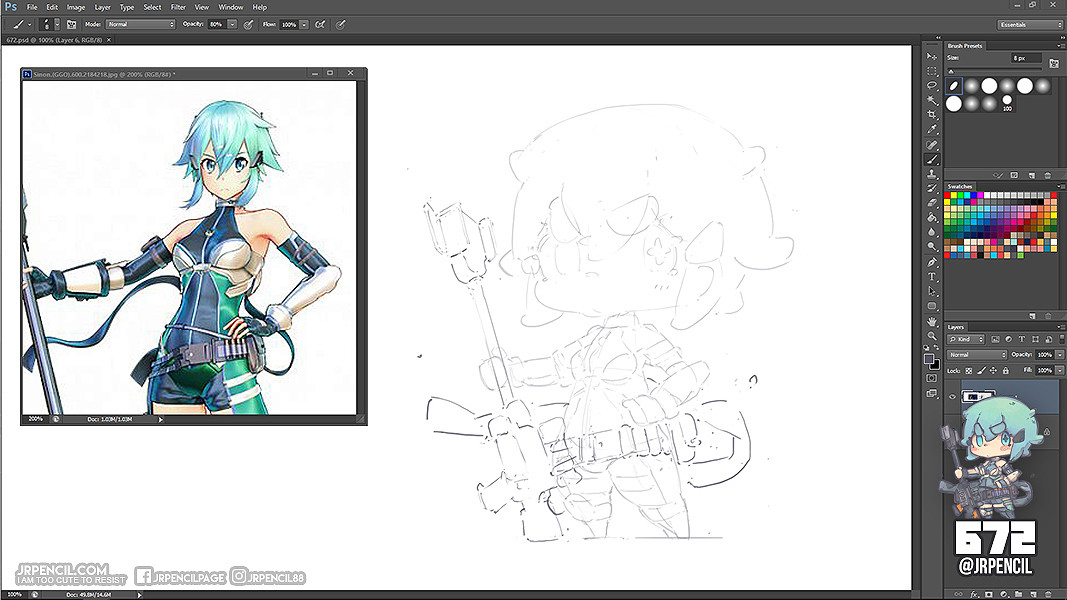The image size is (1067, 600).
Task: Create a new layer group
Action: [x=1019, y=595]
